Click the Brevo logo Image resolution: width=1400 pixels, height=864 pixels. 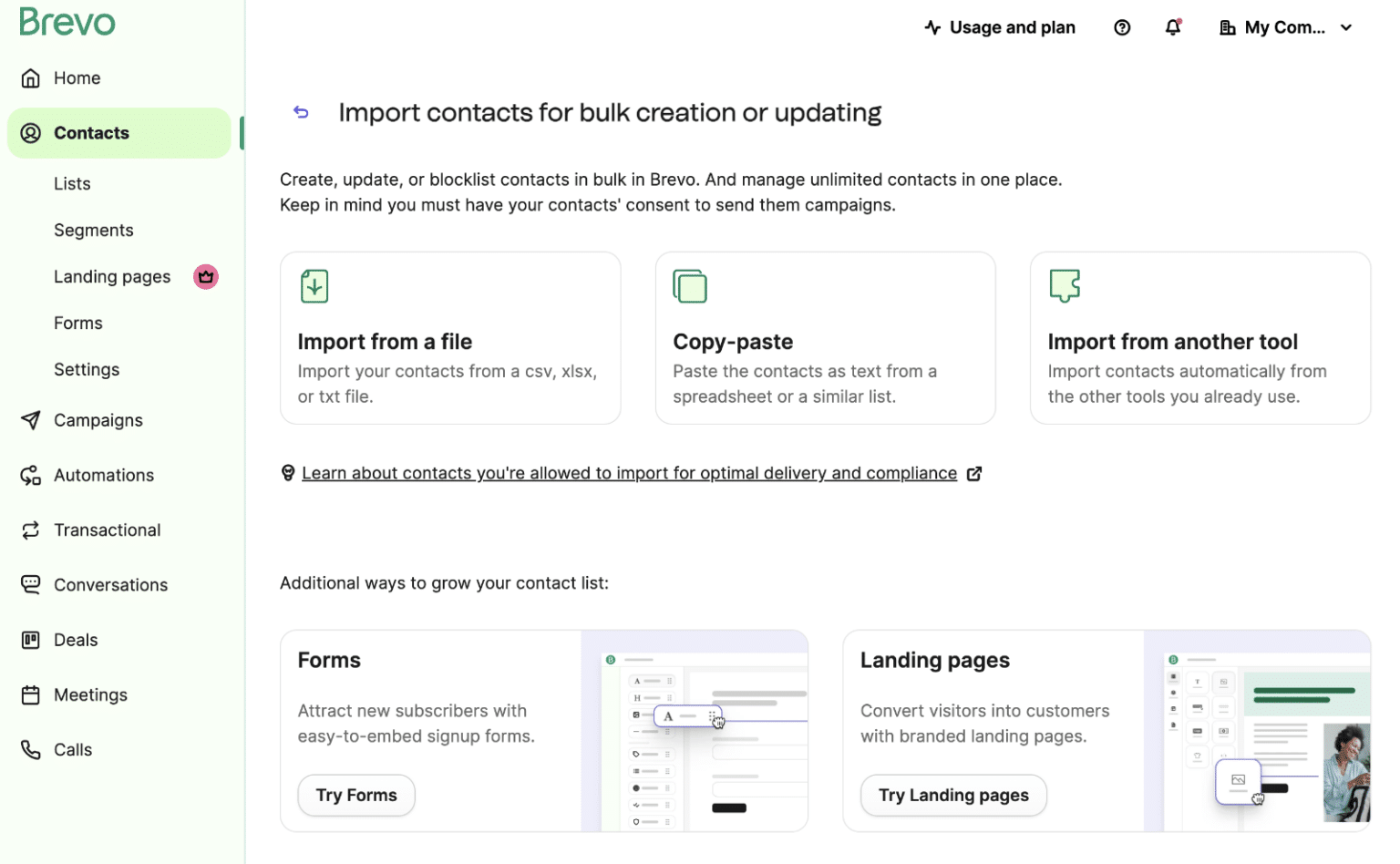(x=67, y=22)
